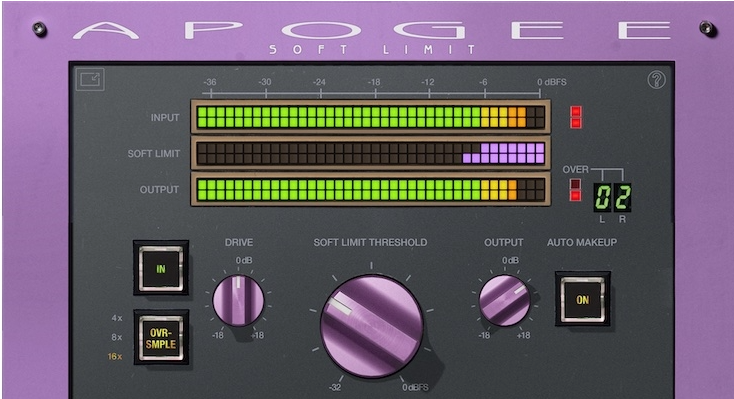Open the help question mark icon
The image size is (734, 399).
656,80
